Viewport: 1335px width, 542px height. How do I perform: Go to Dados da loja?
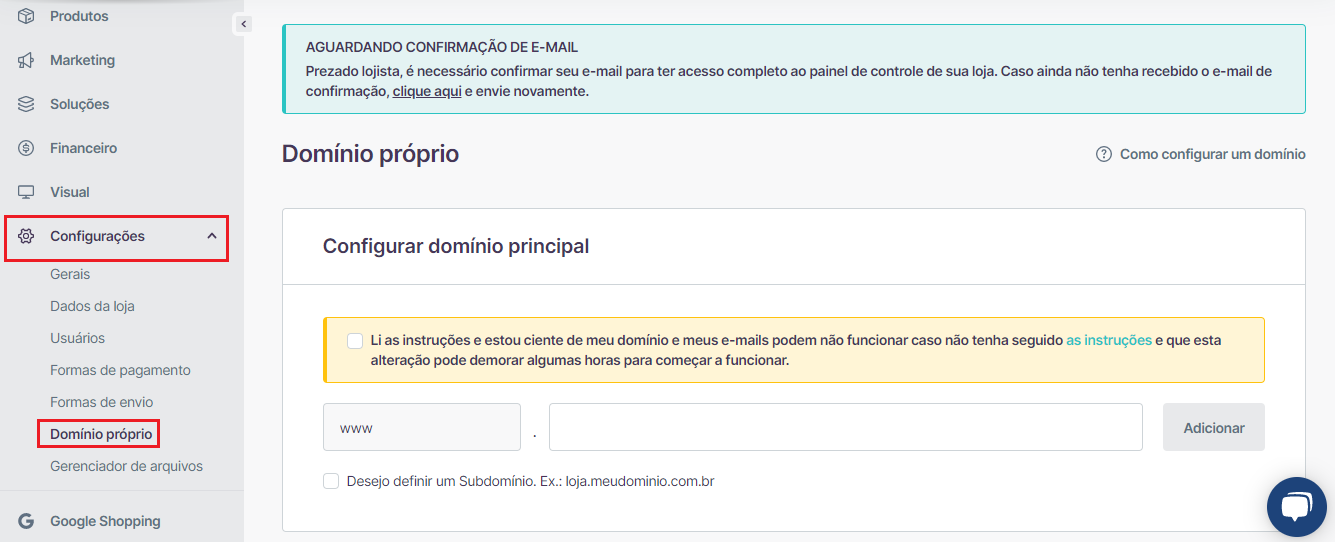point(92,306)
